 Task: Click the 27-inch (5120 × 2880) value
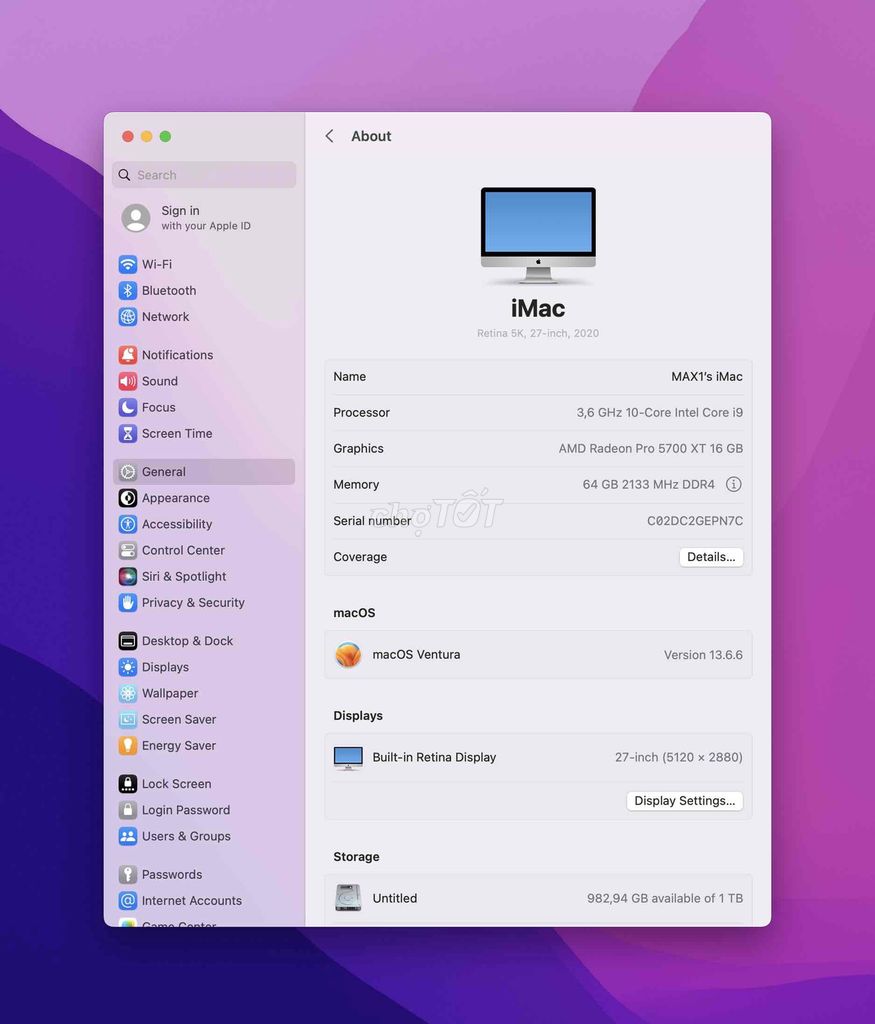point(678,758)
